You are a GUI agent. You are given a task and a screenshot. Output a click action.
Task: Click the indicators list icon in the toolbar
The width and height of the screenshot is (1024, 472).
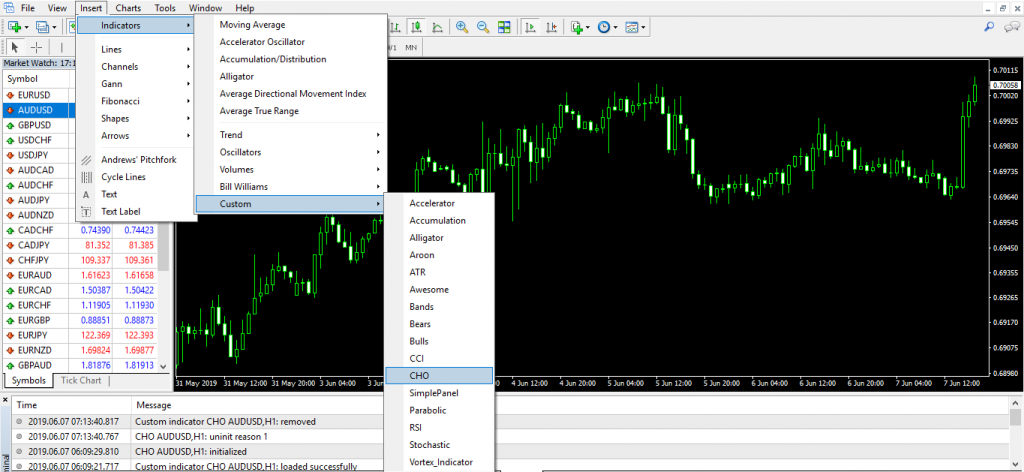point(577,27)
